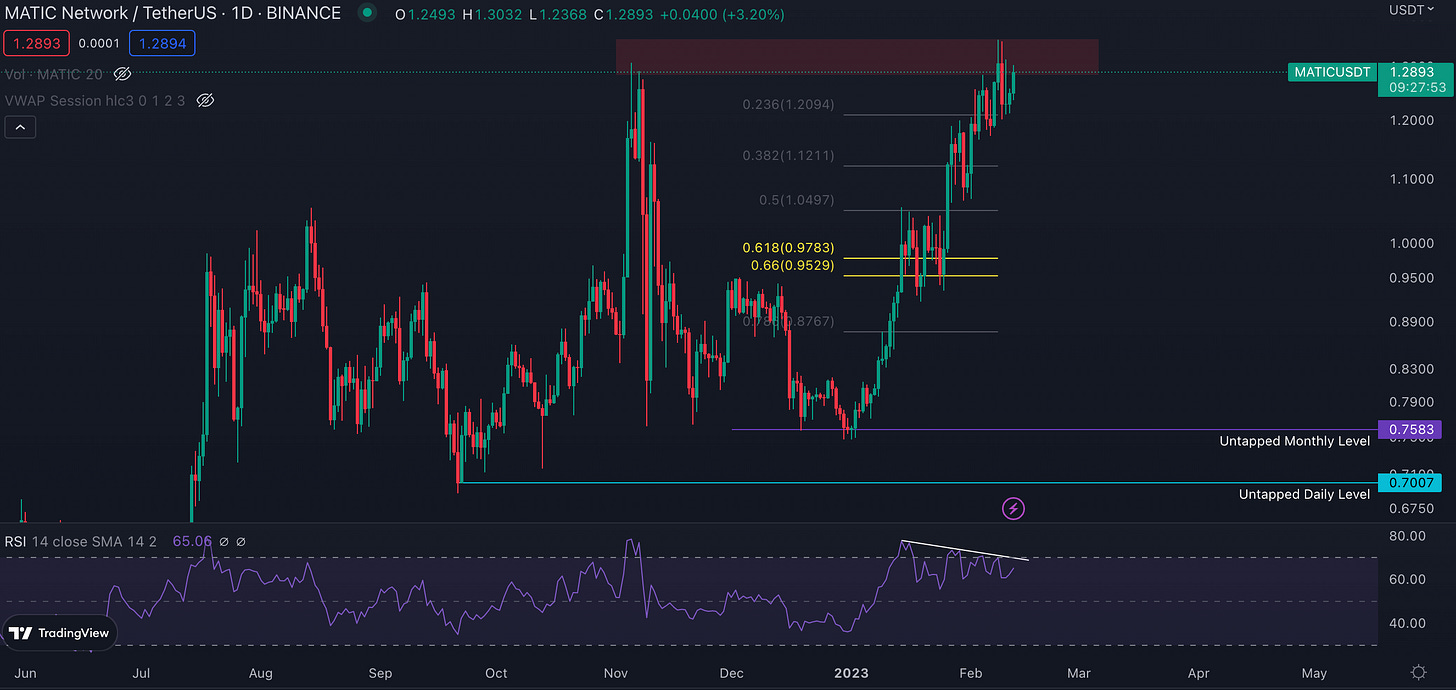
Task: Select the red supply zone rectangle
Action: coord(857,55)
